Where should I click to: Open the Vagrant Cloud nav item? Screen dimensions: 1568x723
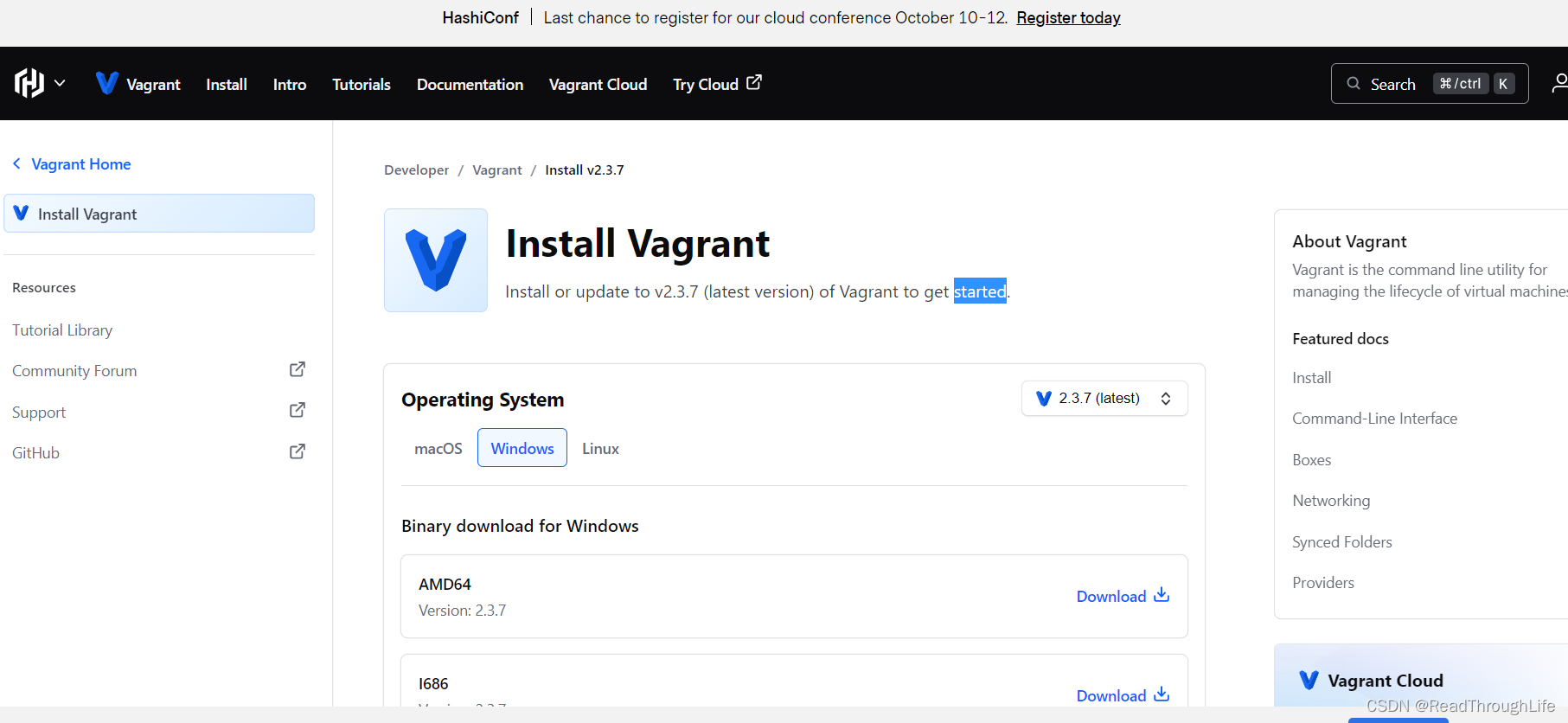[x=598, y=84]
